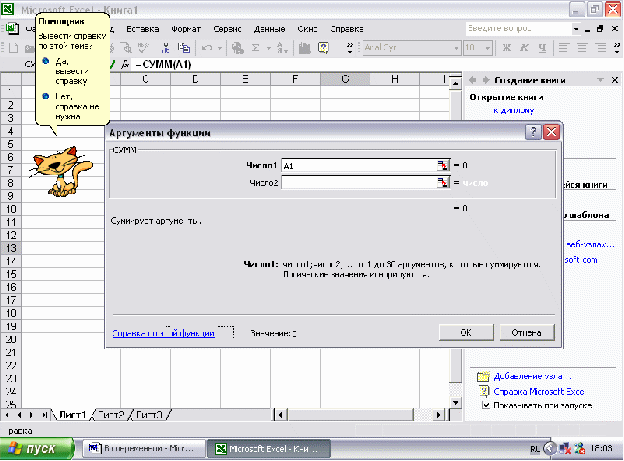Select column F header
Screen dimensions: 624x461
(x=295, y=79)
